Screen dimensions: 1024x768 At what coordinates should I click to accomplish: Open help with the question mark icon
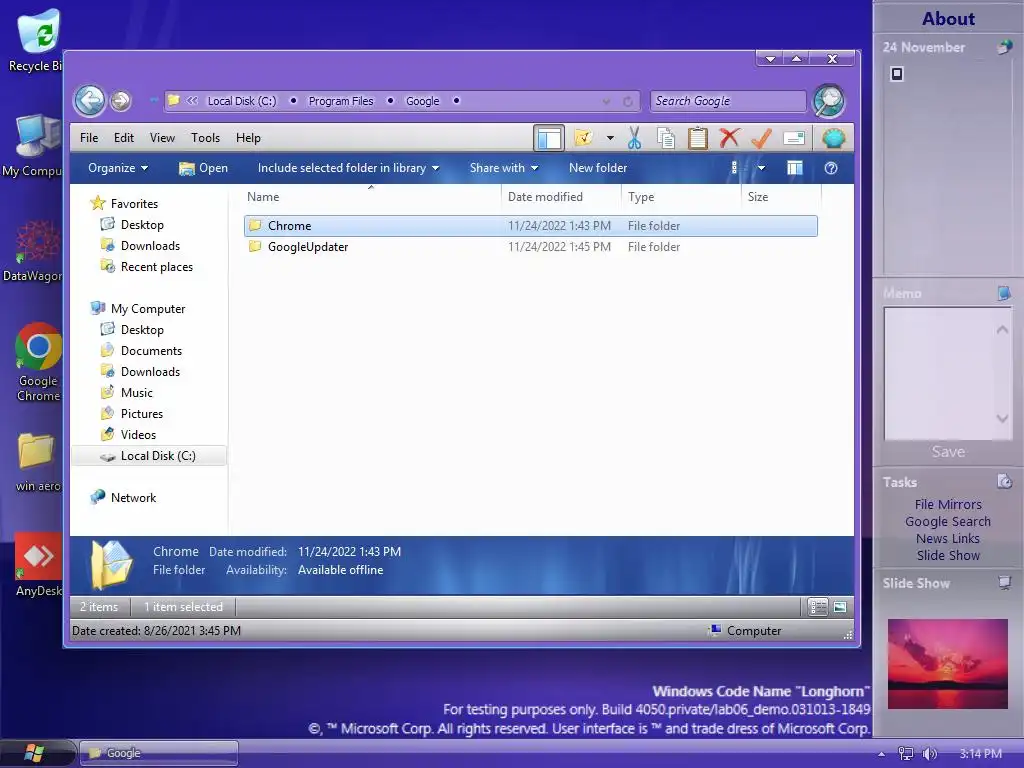tap(831, 168)
